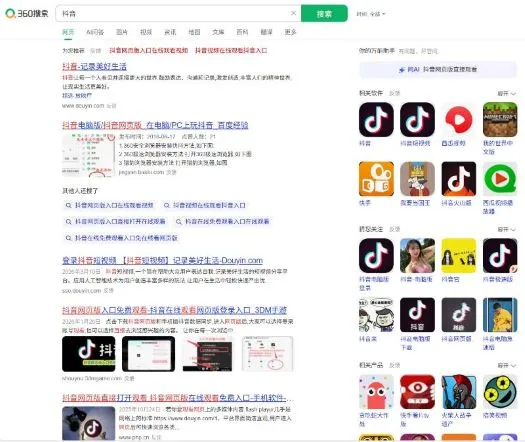
Task: Open the 我要当国王 king app icon
Action: (417, 179)
